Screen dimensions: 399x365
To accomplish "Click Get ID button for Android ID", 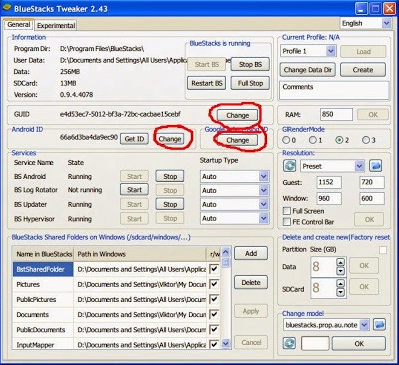I will point(134,139).
